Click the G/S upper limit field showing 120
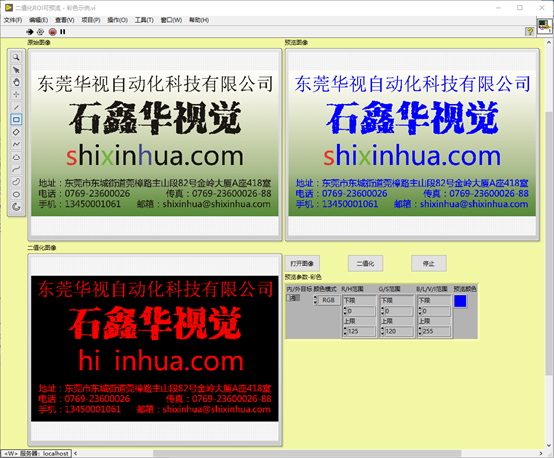554x458 pixels. pyautogui.click(x=399, y=331)
